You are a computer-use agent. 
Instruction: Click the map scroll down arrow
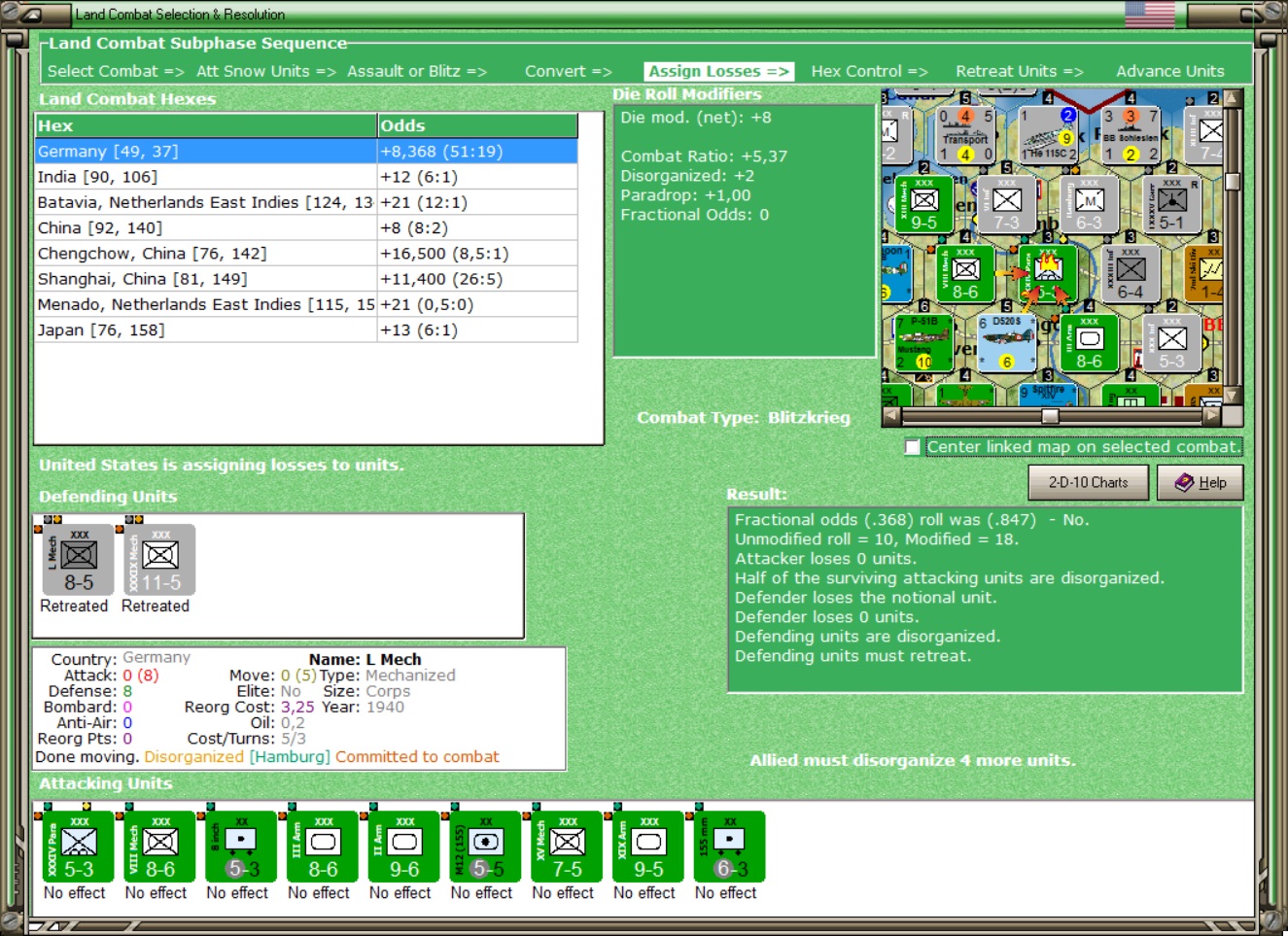tap(1233, 396)
